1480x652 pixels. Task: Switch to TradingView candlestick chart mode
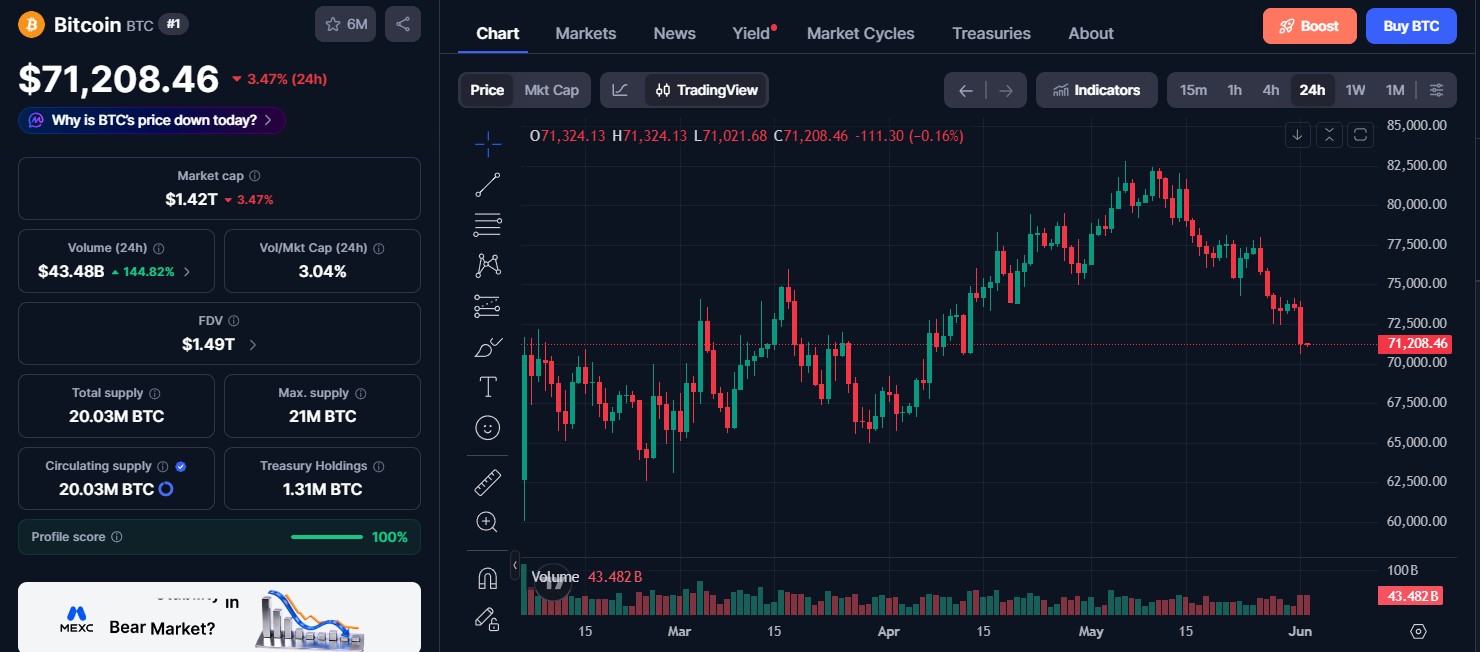point(707,90)
